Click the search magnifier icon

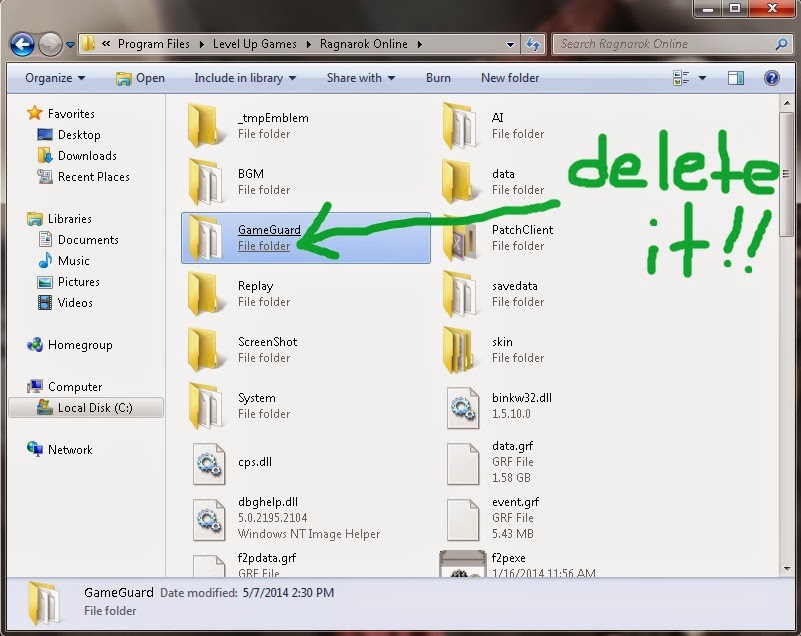tap(781, 44)
